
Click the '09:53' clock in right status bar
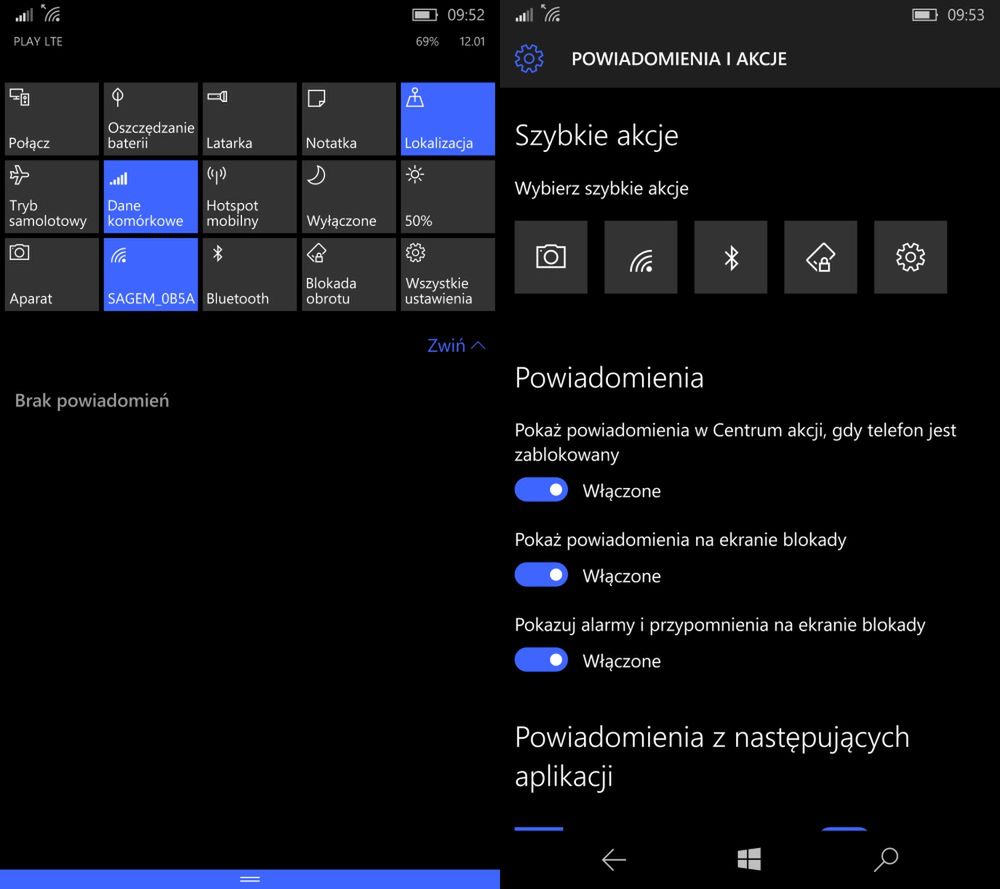tap(966, 15)
